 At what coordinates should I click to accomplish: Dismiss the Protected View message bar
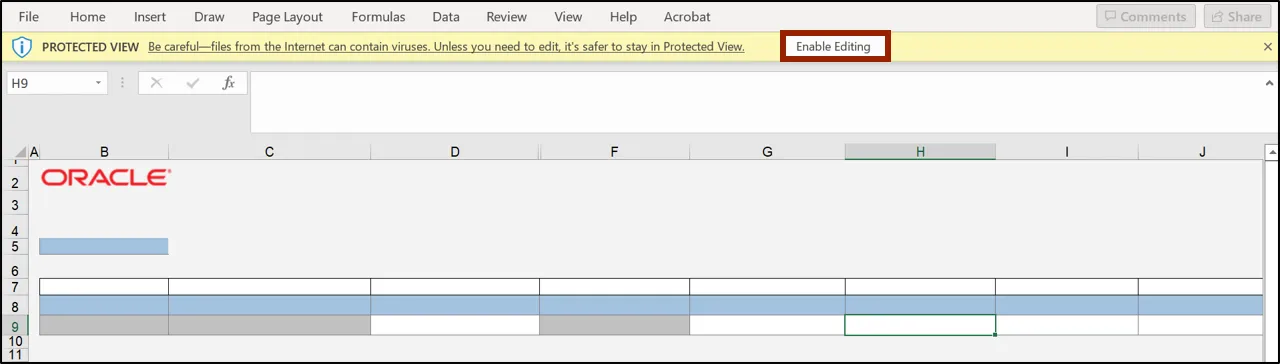click(x=1268, y=47)
